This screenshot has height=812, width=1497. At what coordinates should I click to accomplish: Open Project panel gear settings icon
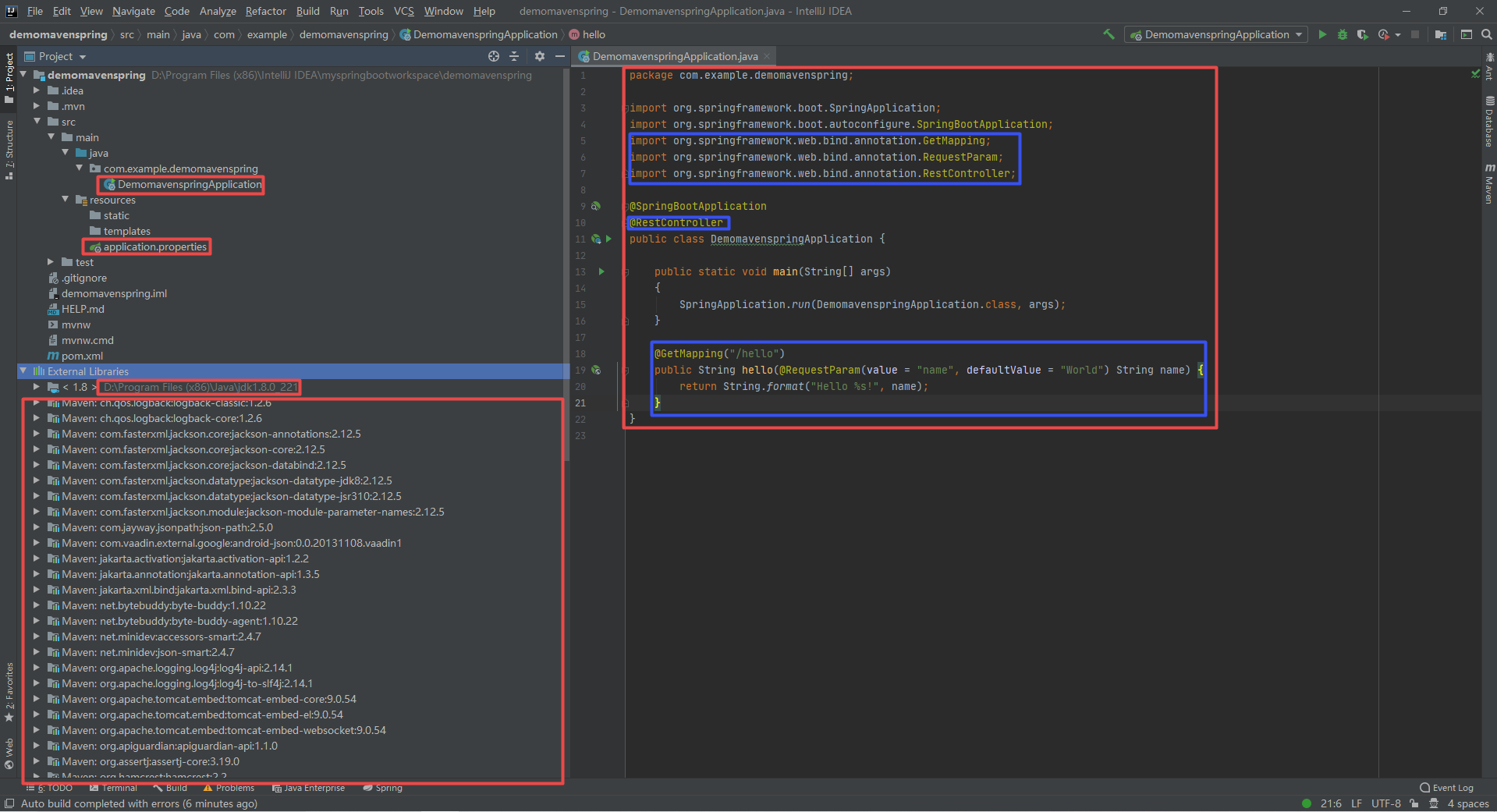pyautogui.click(x=540, y=56)
